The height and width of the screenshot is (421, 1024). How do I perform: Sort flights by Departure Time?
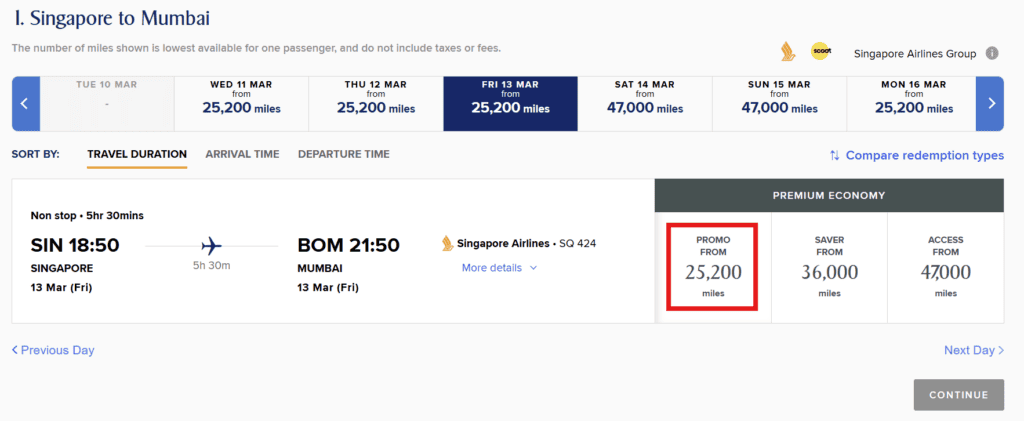point(343,154)
